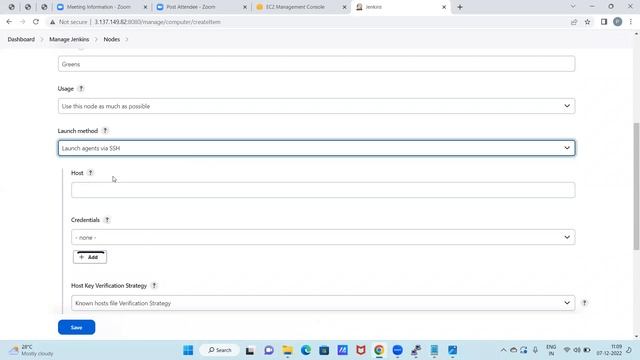Image resolution: width=640 pixels, height=360 pixels.
Task: Open the Windows Start menu
Action: click(188, 350)
